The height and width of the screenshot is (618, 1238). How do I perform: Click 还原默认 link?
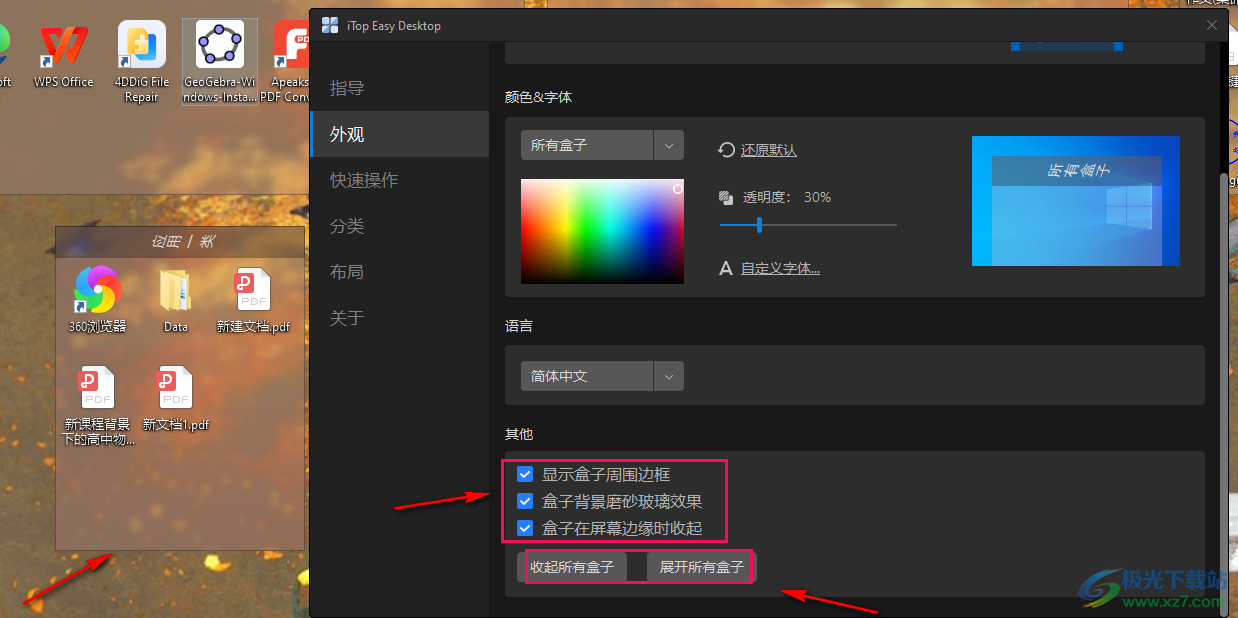point(769,150)
